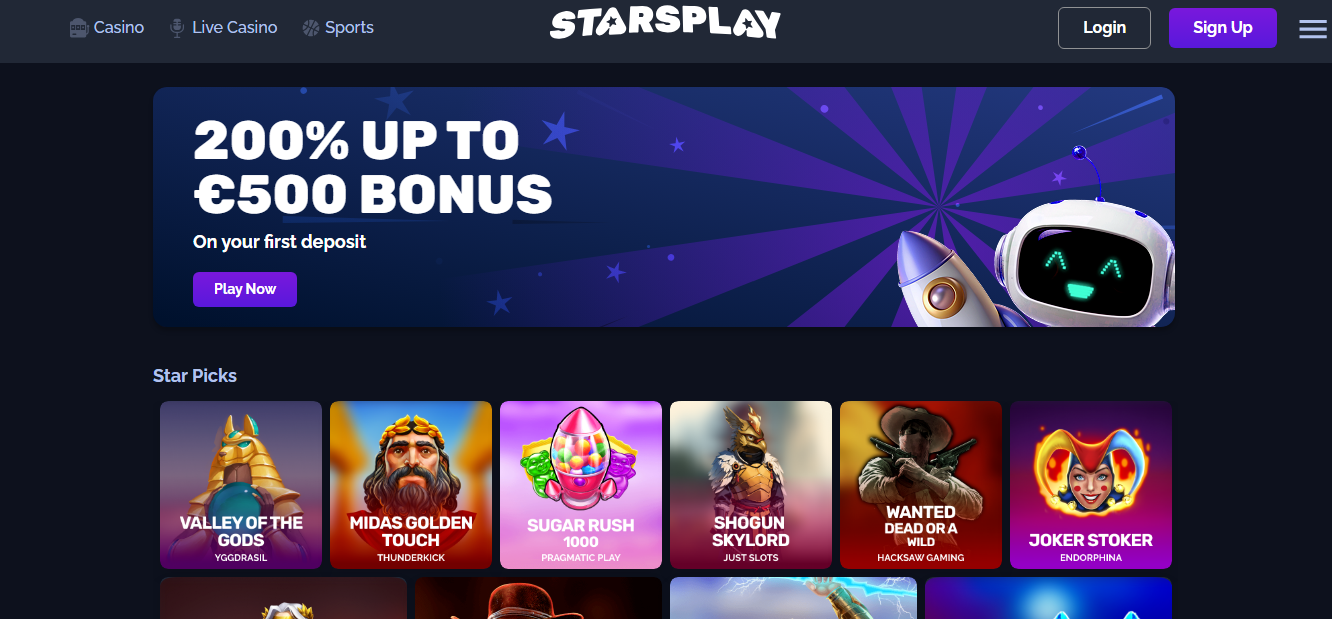Viewport: 1332px width, 619px height.
Task: Click the purple Sign Up button
Action: click(x=1223, y=28)
